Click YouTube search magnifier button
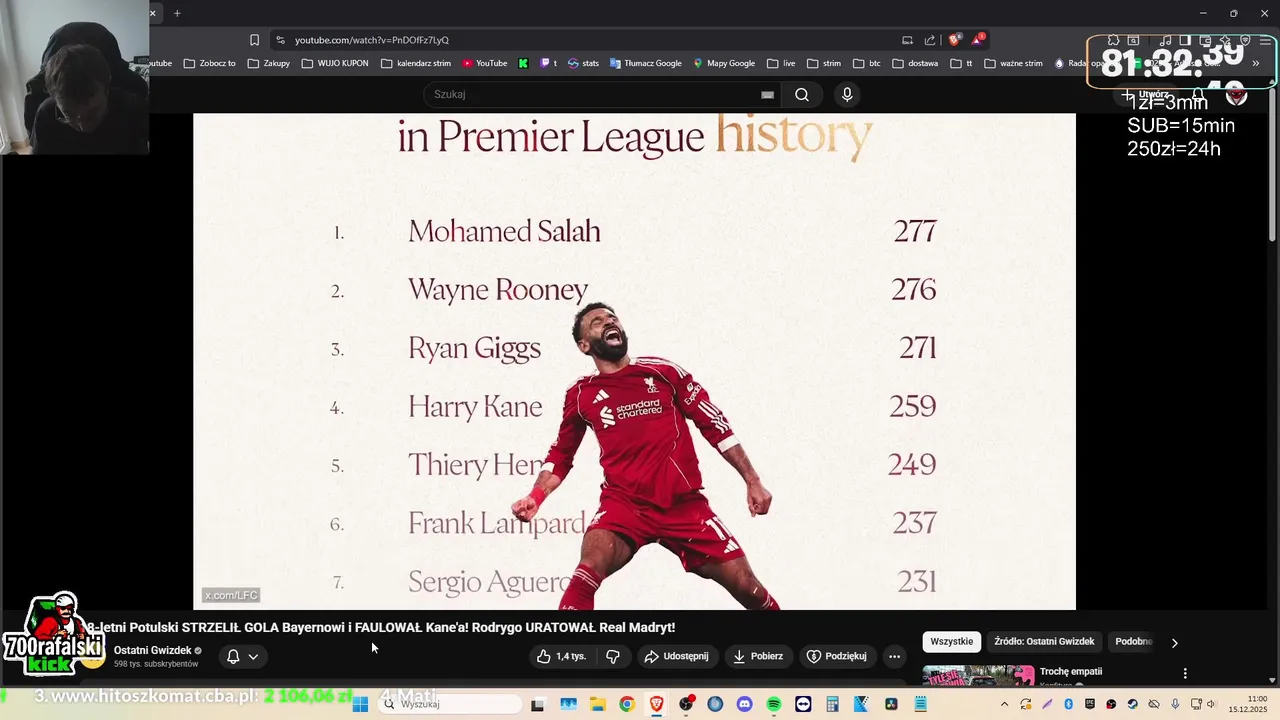The image size is (1280, 720). coord(802,94)
